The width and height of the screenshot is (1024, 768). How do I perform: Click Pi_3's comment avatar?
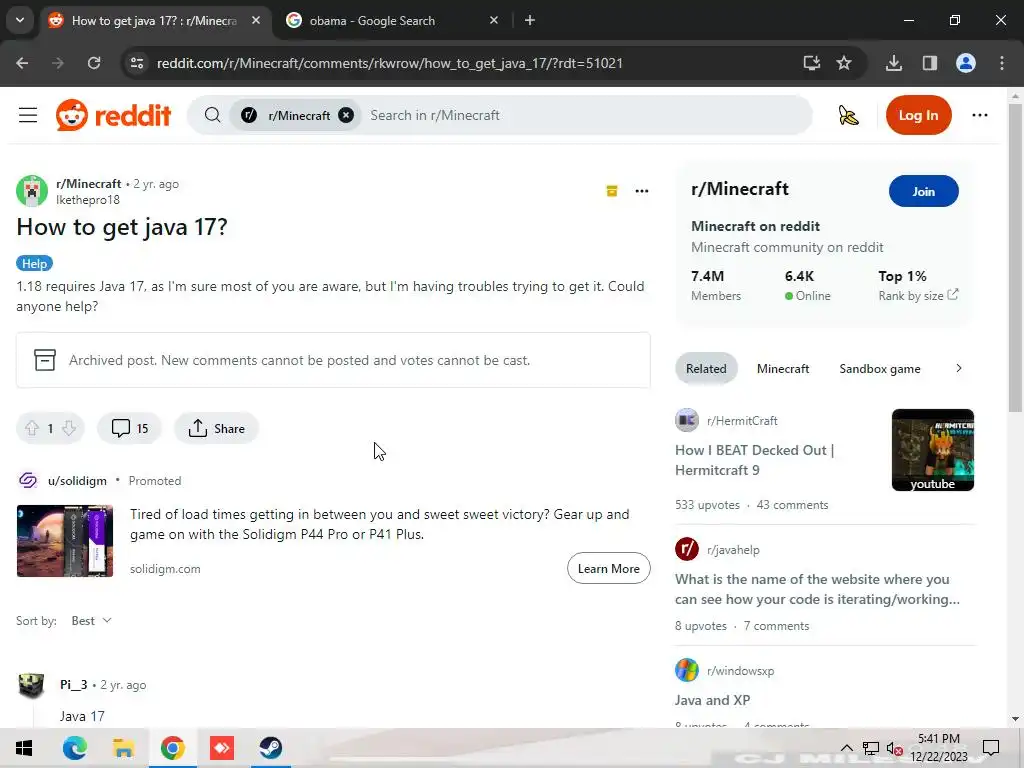click(31, 686)
